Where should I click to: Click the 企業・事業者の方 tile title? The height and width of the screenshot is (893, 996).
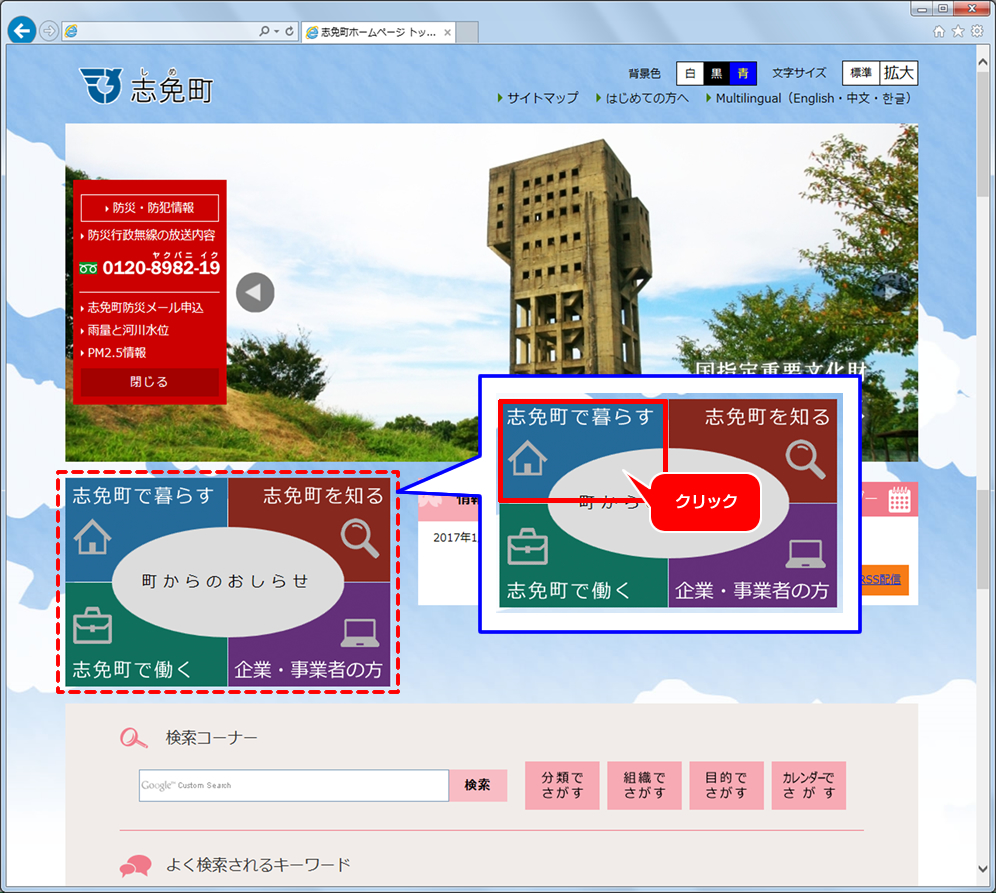(308, 669)
